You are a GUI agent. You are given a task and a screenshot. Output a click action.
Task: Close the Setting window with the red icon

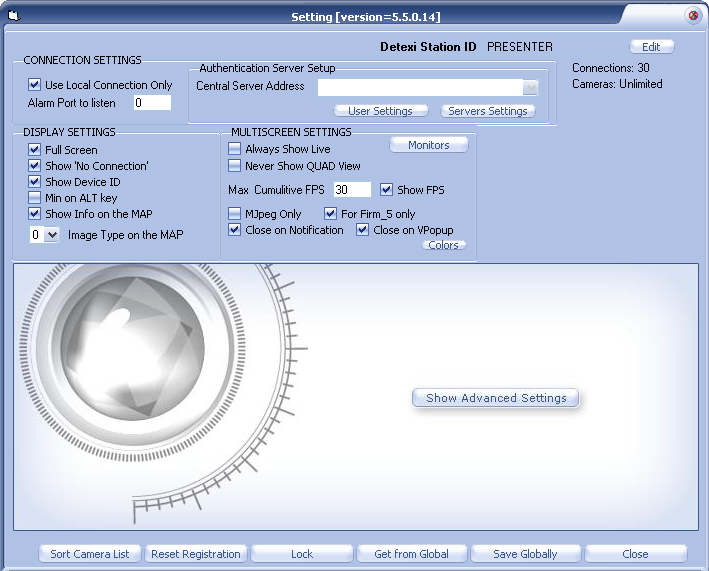tap(693, 16)
